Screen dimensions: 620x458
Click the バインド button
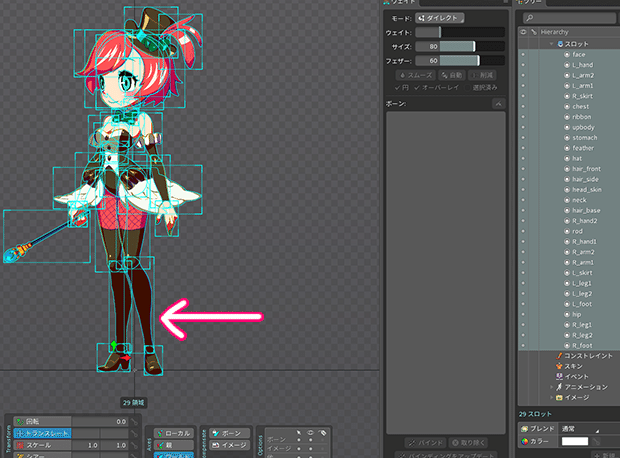(426, 443)
